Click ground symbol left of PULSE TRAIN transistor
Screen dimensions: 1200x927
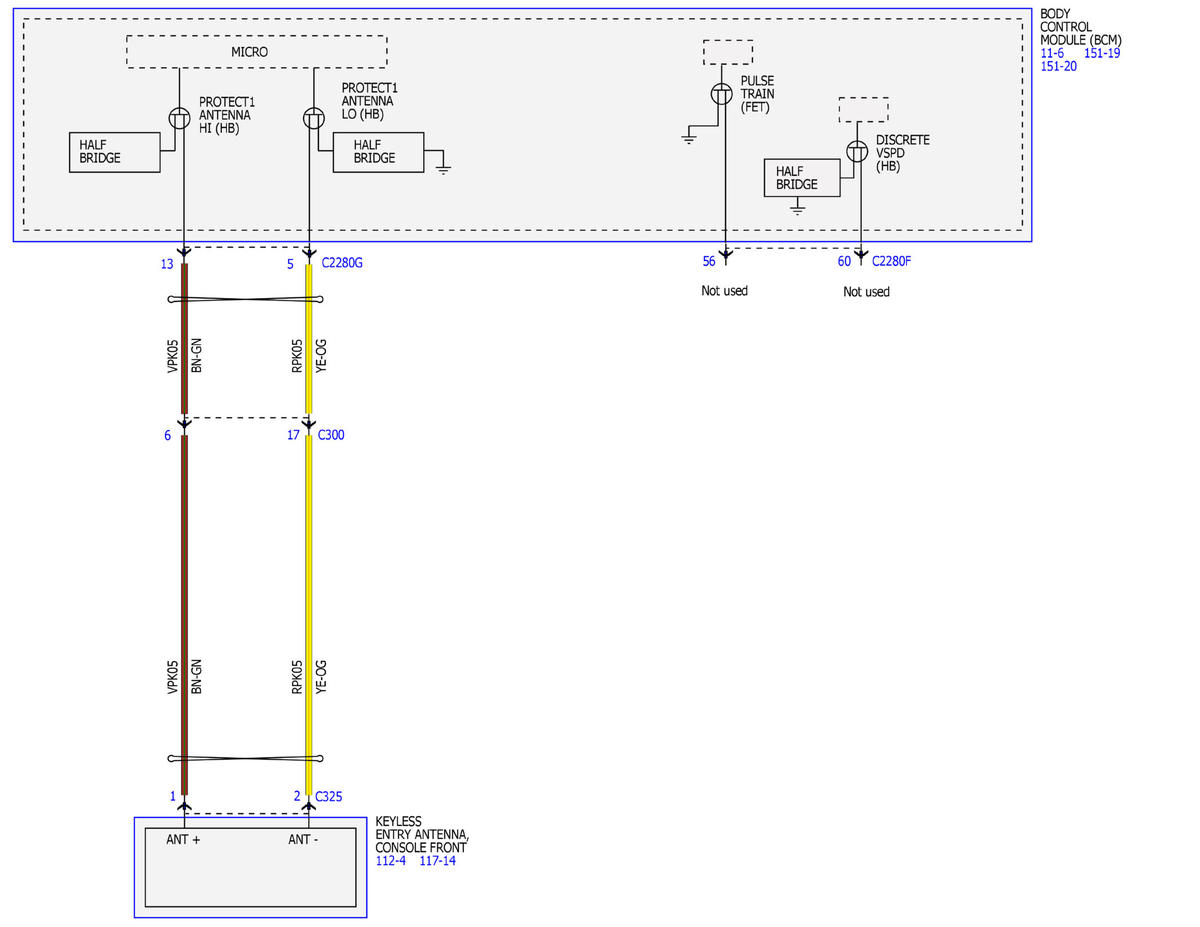click(688, 137)
